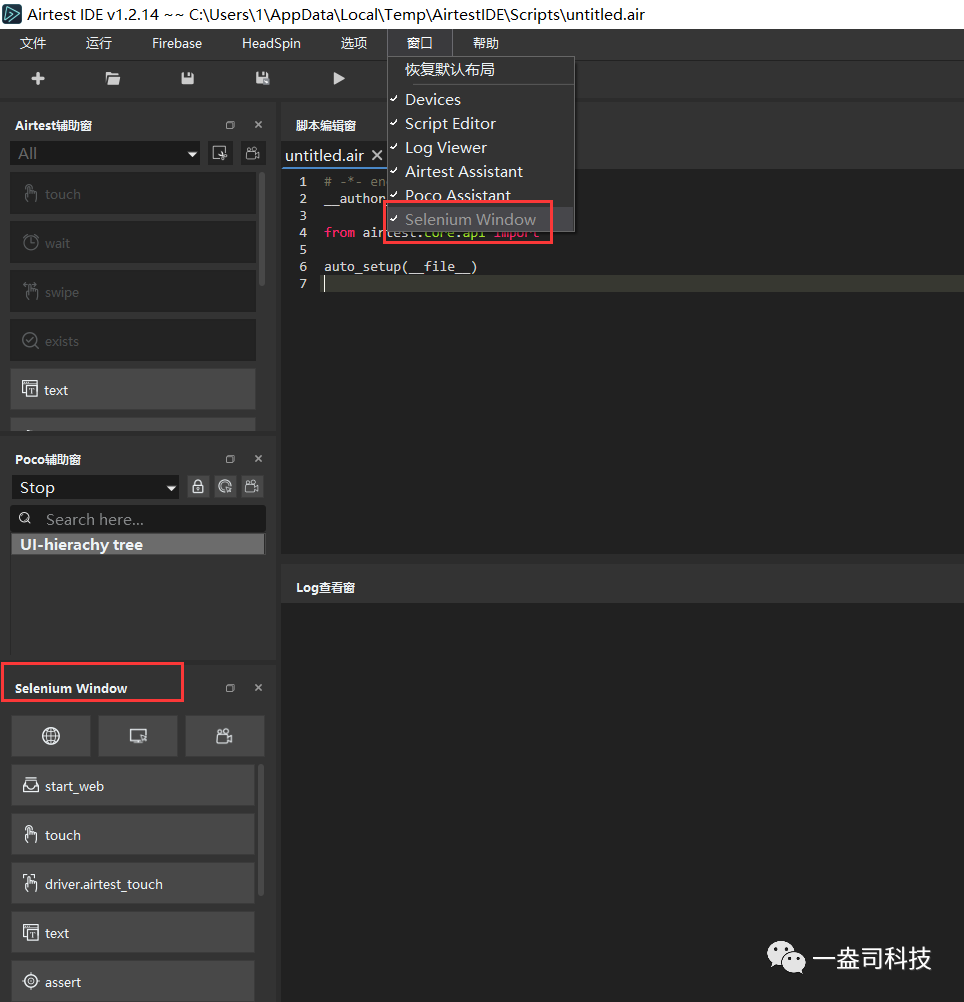Click the new script plus icon
Image resolution: width=964 pixels, height=1002 pixels.
pos(38,79)
